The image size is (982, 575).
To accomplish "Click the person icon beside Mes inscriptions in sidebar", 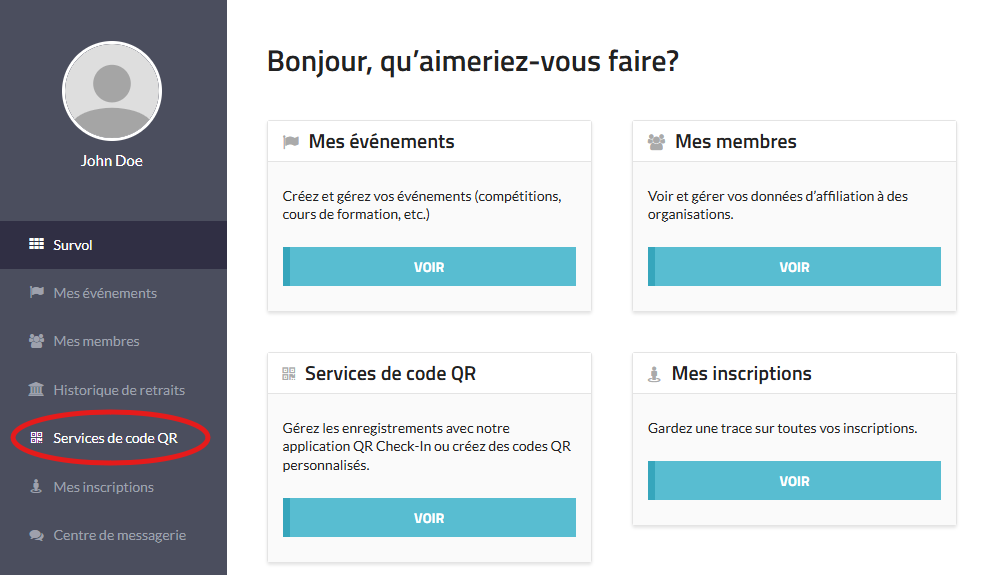I will tap(36, 486).
